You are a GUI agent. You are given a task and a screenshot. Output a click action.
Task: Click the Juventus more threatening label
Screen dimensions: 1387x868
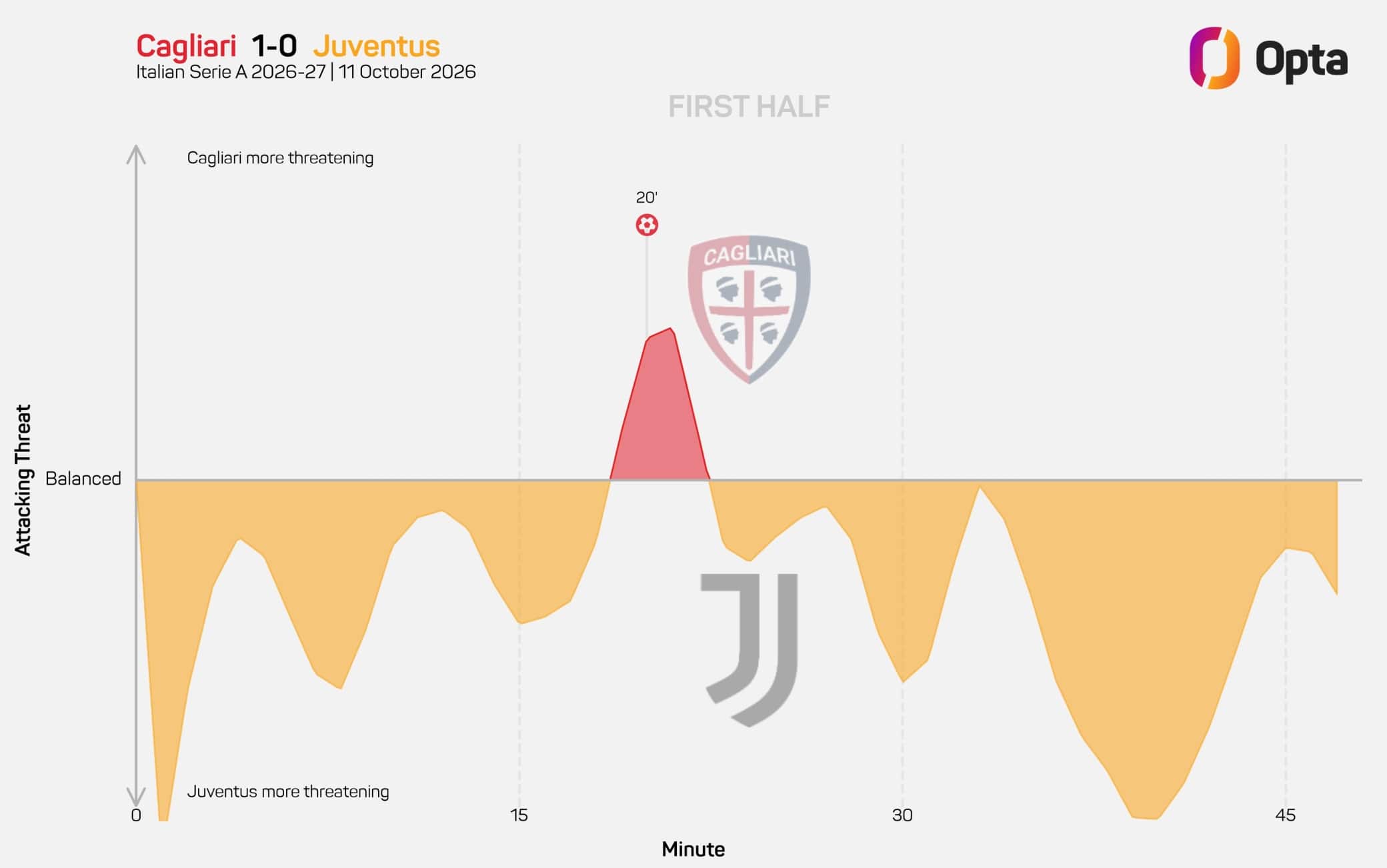coord(288,791)
